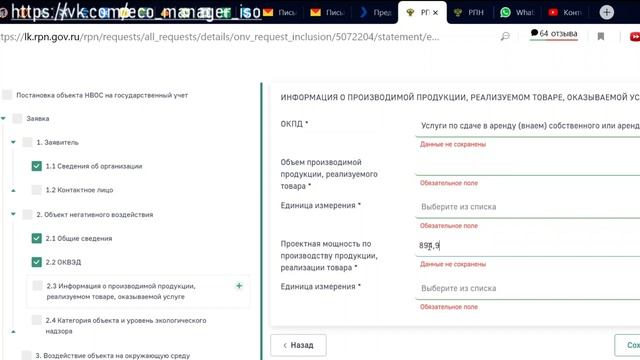Open the 64 отзыва site reviews
The height and width of the screenshot is (360, 640).
(554, 33)
